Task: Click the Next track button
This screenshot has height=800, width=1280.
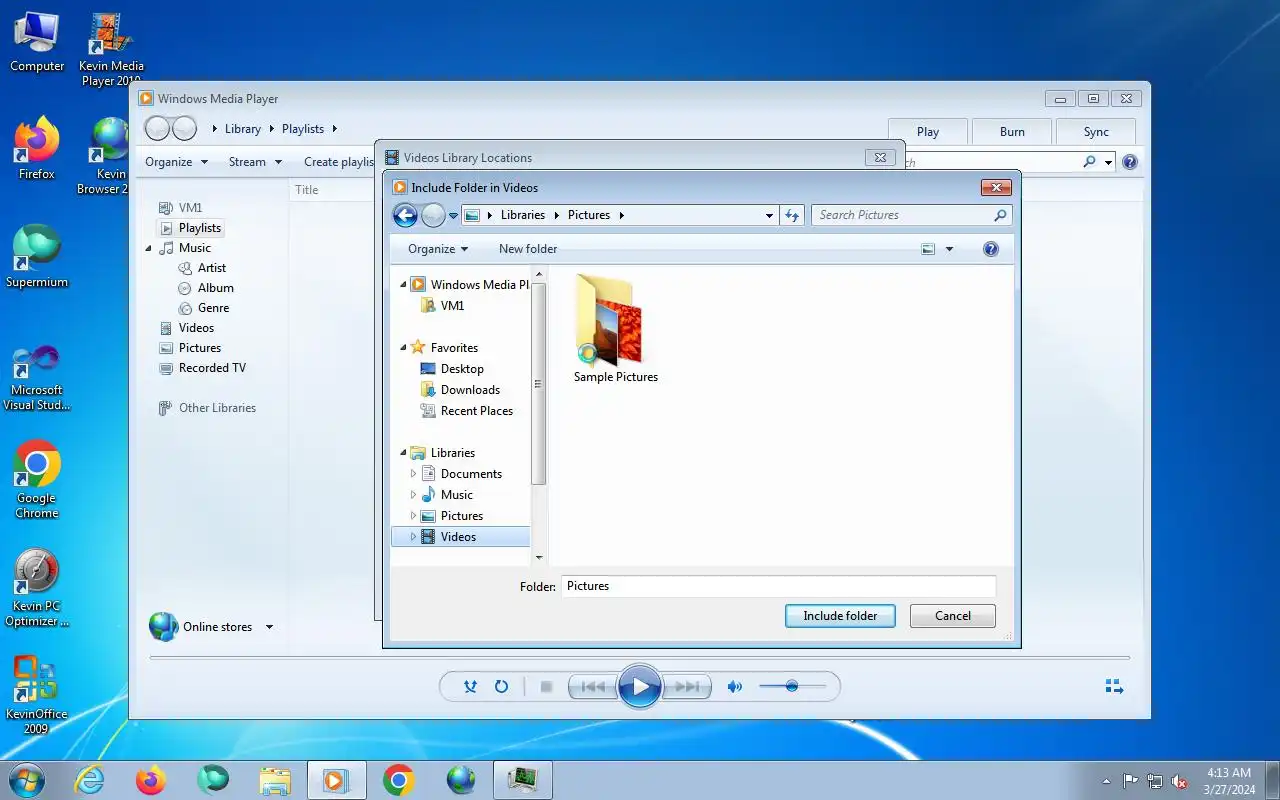Action: [687, 687]
